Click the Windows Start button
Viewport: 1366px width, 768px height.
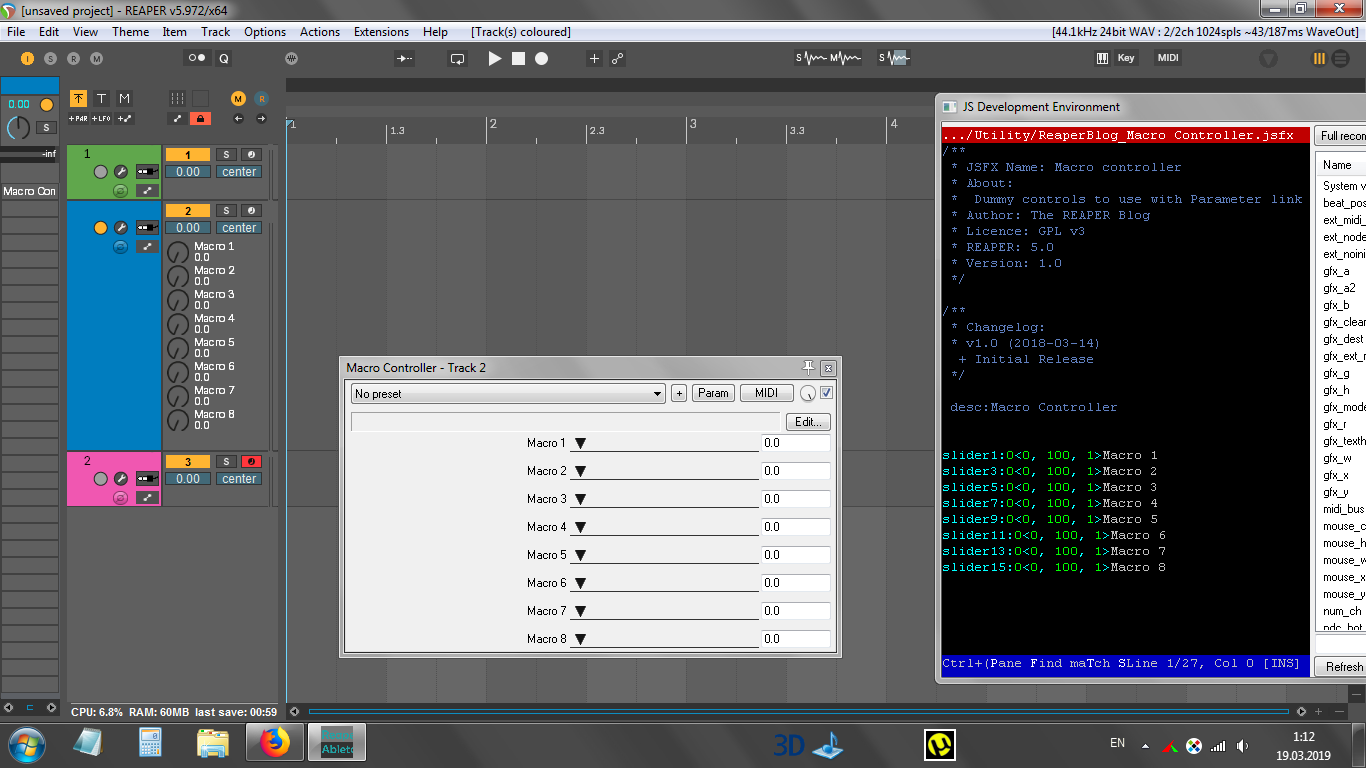tap(27, 744)
